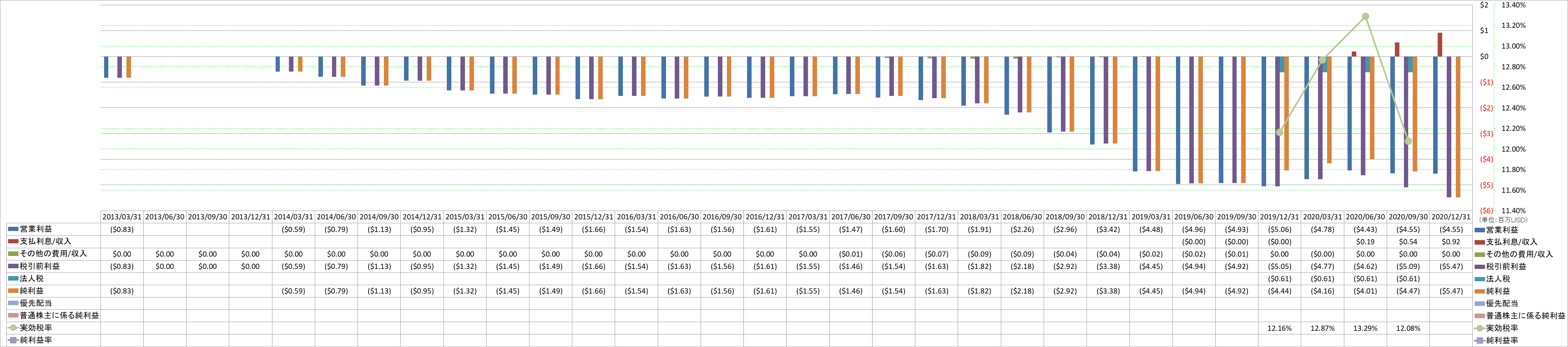The height and width of the screenshot is (347, 1568).
Task: Select the 12.87% effective tax rate cell
Action: pyautogui.click(x=1322, y=328)
